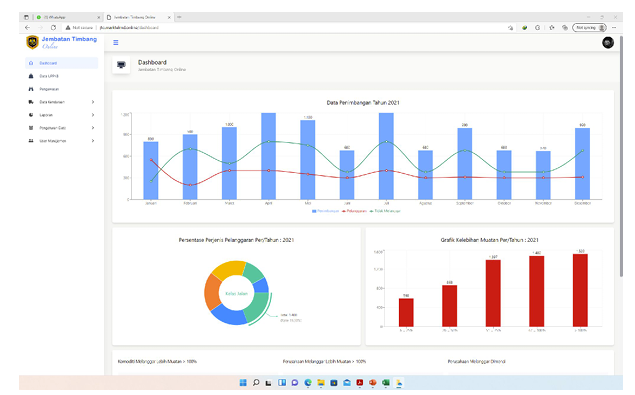Open the User Management menu item

[62, 141]
